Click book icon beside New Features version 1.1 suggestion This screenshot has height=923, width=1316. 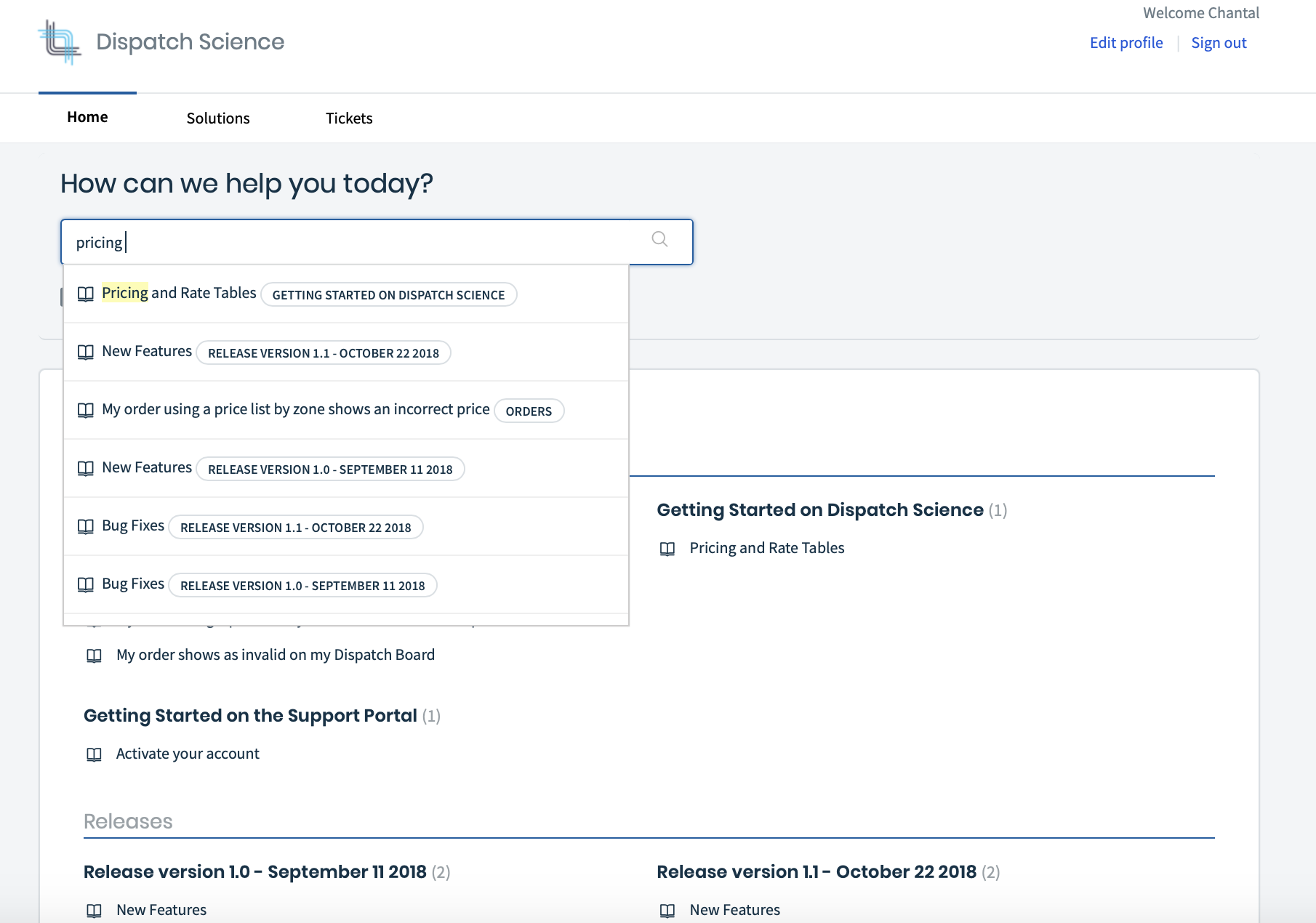pyautogui.click(x=86, y=352)
